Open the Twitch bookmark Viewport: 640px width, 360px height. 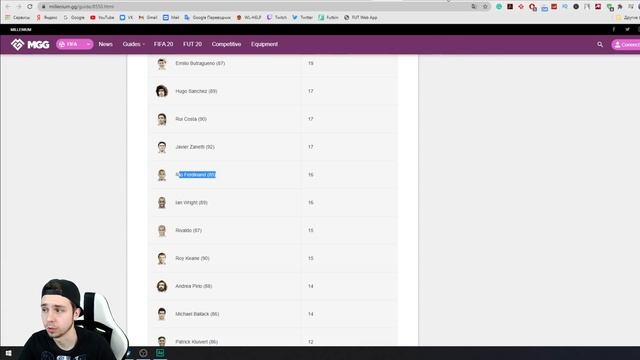277,18
